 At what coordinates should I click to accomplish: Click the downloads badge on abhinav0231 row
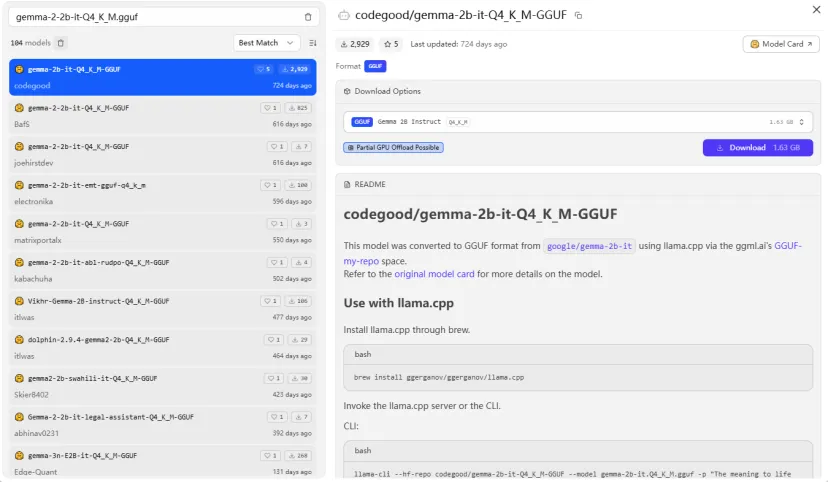[x=302, y=417]
